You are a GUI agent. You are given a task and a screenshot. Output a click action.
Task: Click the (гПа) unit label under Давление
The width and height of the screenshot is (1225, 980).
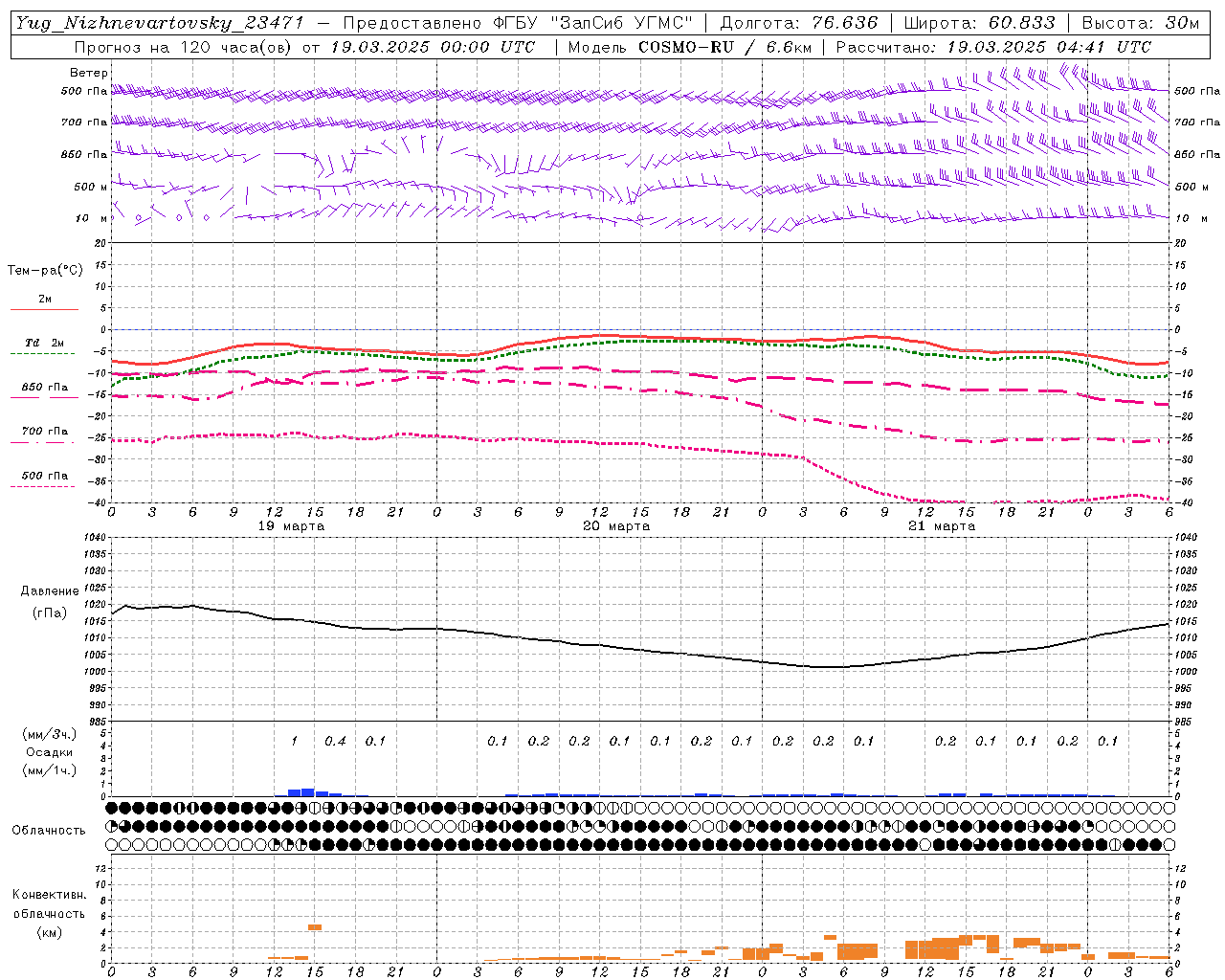tap(50, 612)
